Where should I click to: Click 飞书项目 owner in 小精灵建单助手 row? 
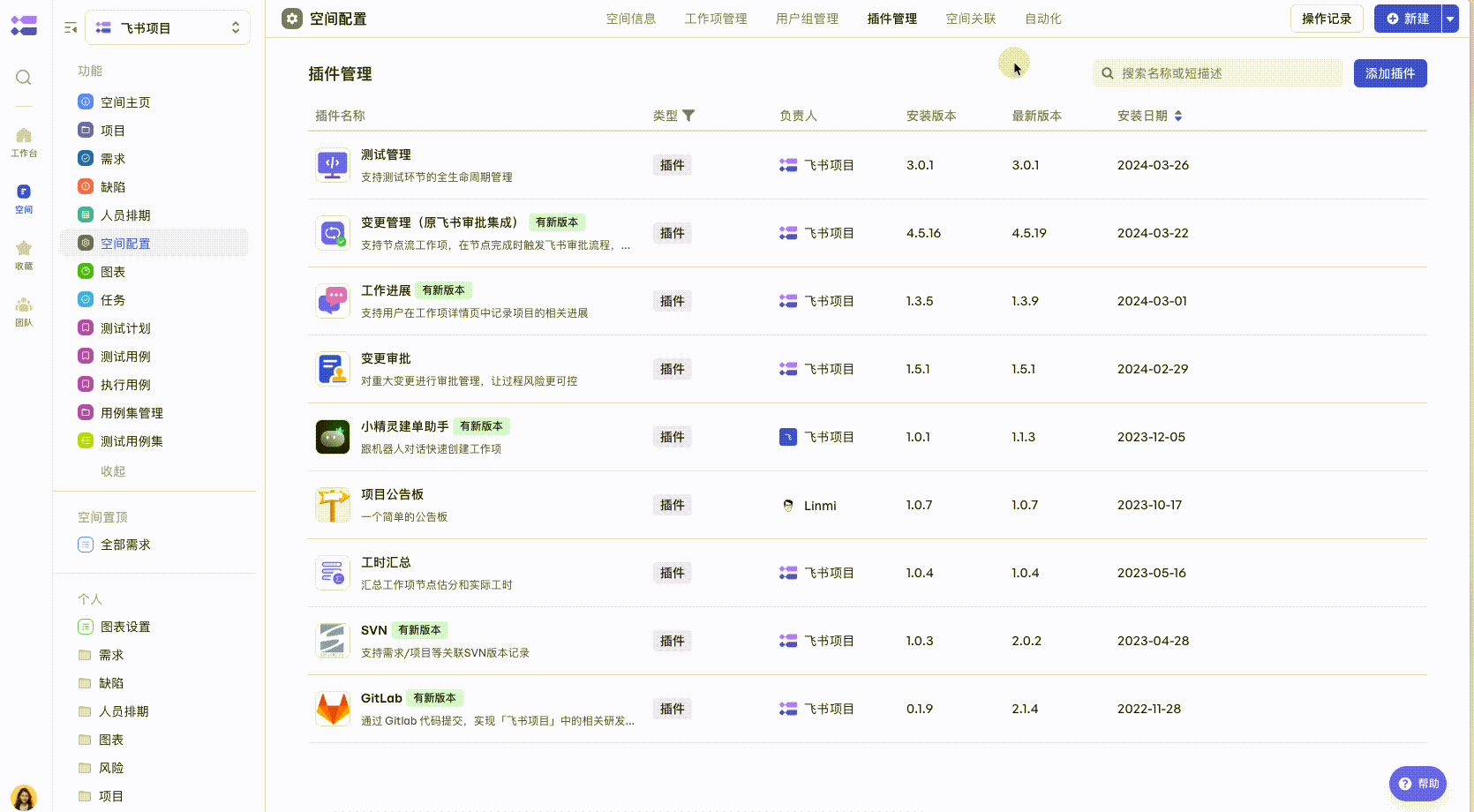tap(816, 437)
